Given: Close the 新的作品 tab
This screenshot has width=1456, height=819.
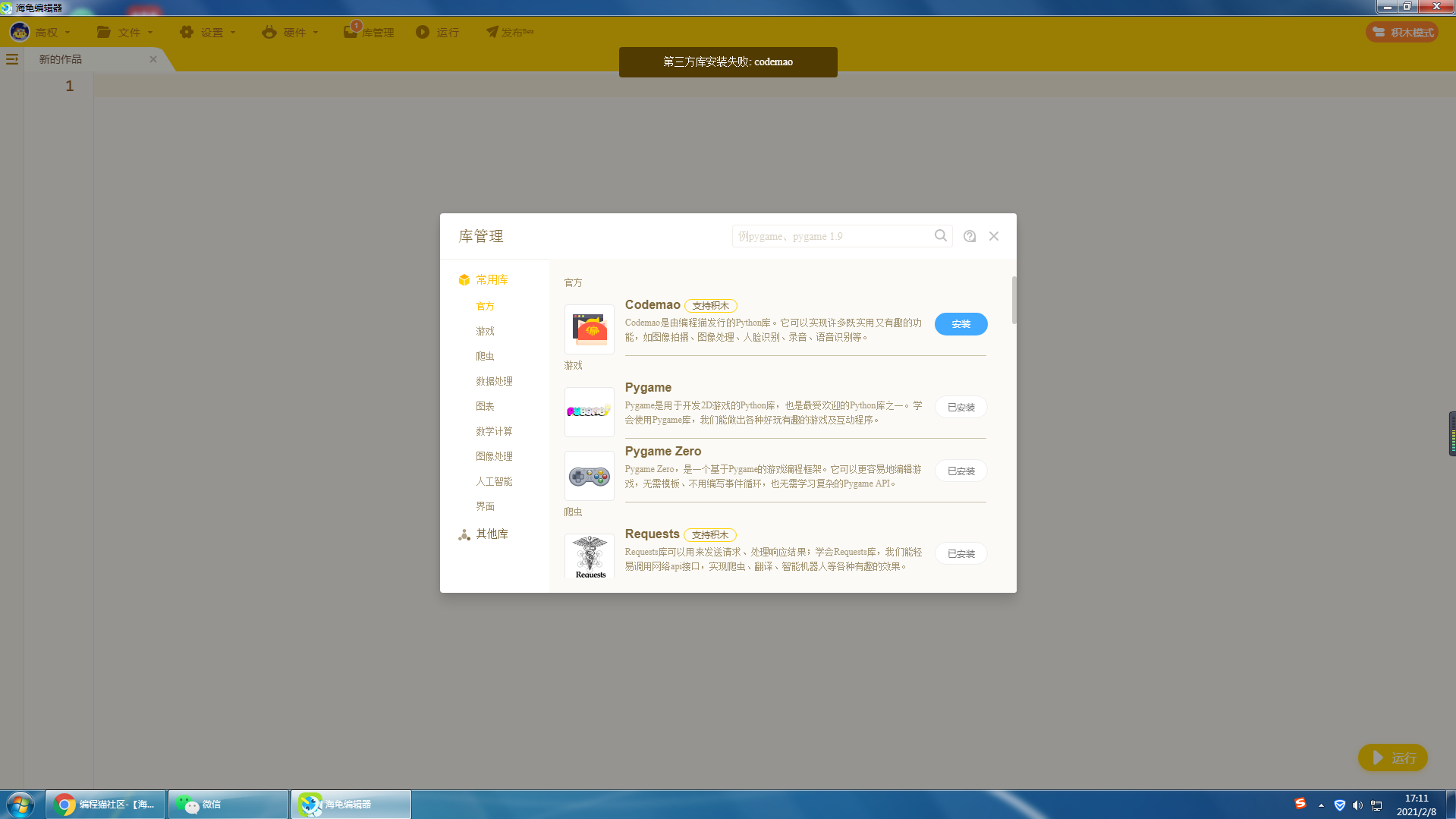Looking at the screenshot, I should click(153, 59).
